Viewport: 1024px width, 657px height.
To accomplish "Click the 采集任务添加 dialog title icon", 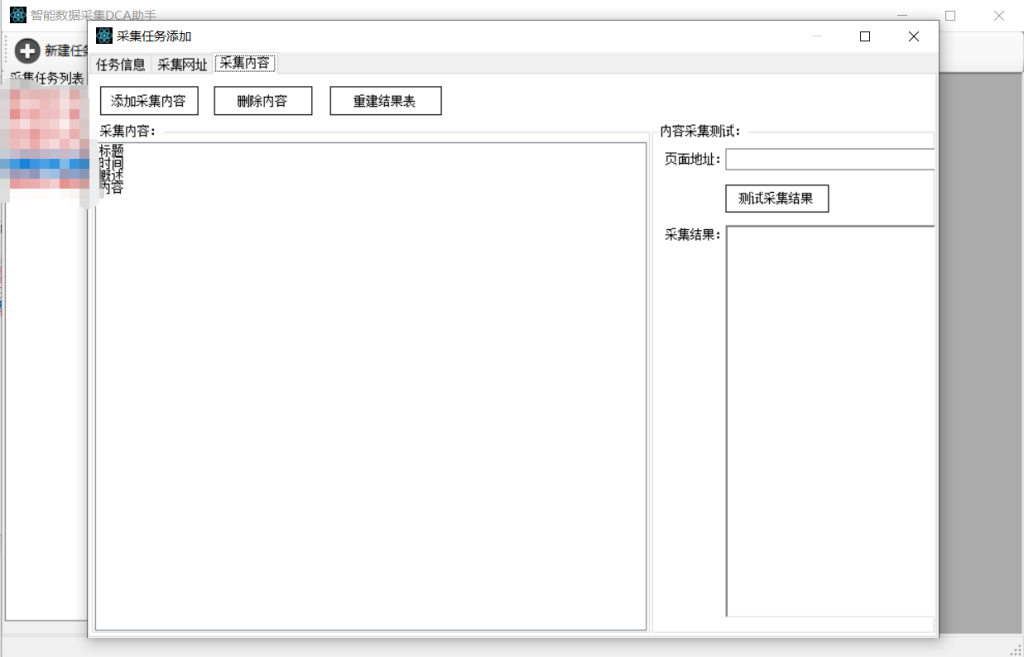I will pyautogui.click(x=104, y=36).
